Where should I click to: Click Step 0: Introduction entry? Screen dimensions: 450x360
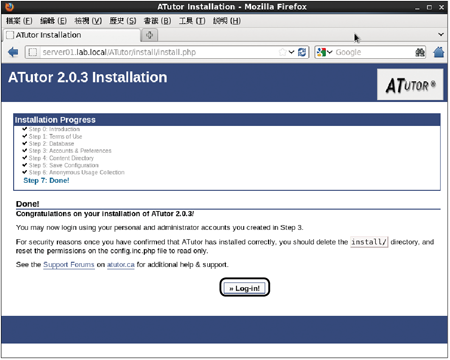click(54, 129)
